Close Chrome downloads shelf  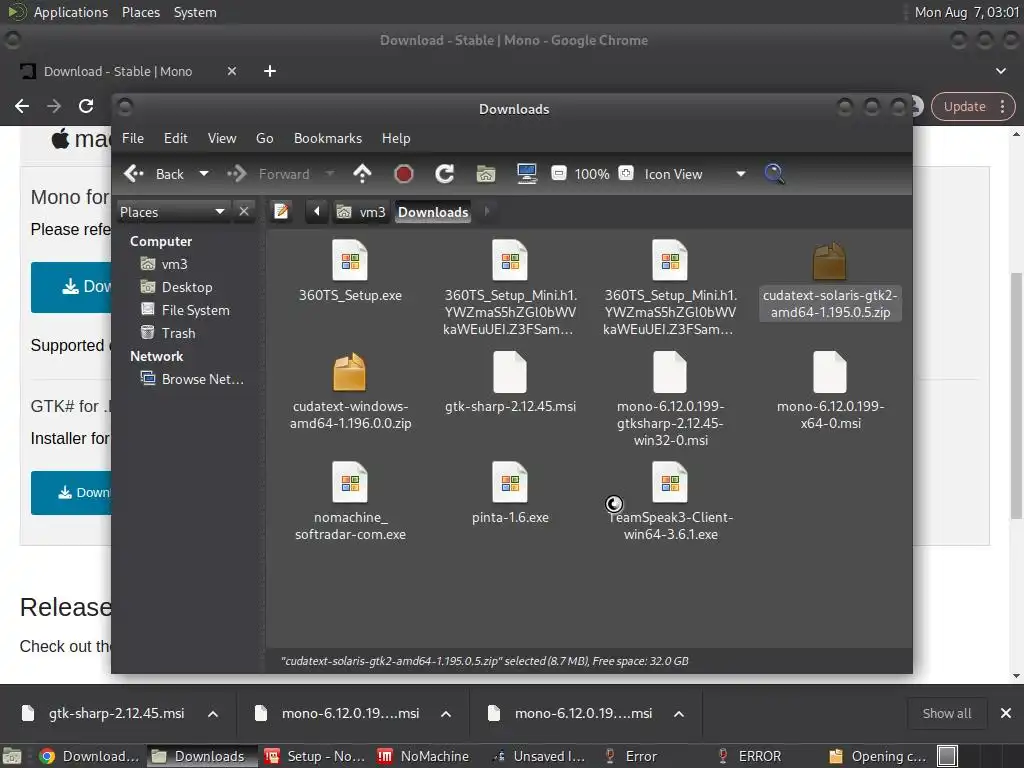(1006, 713)
